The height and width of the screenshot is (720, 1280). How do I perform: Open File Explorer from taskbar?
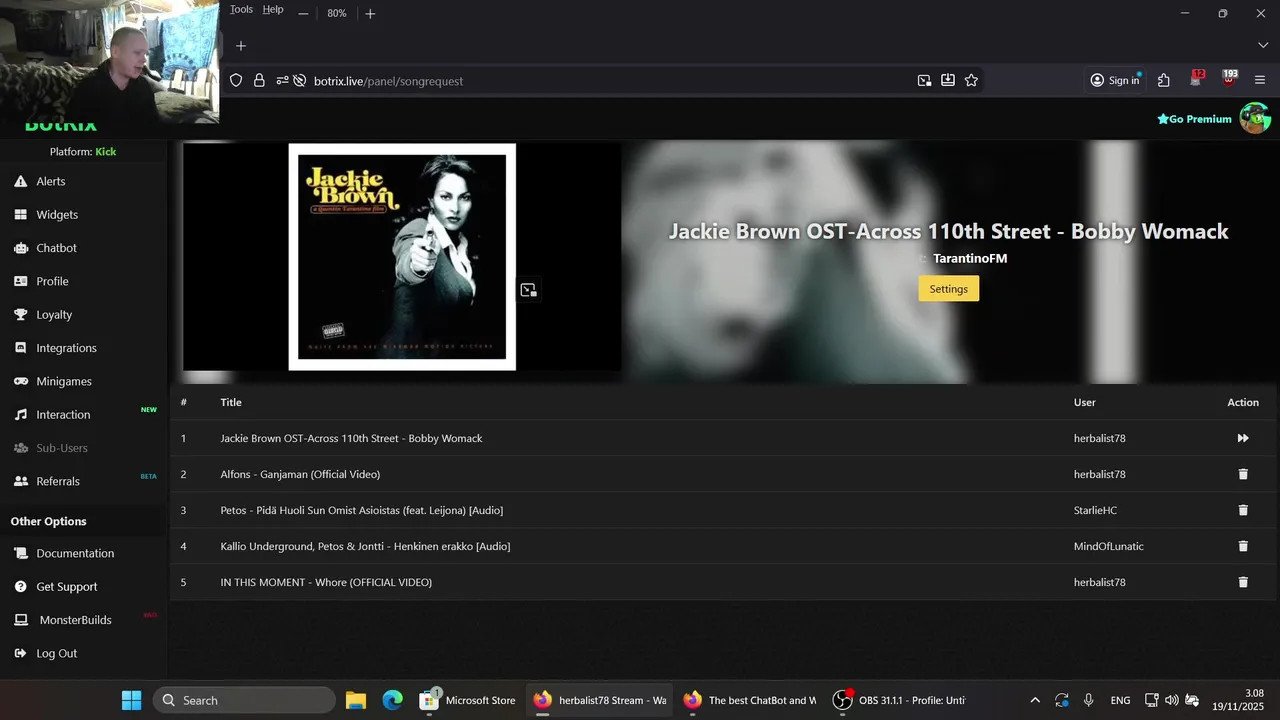(356, 700)
